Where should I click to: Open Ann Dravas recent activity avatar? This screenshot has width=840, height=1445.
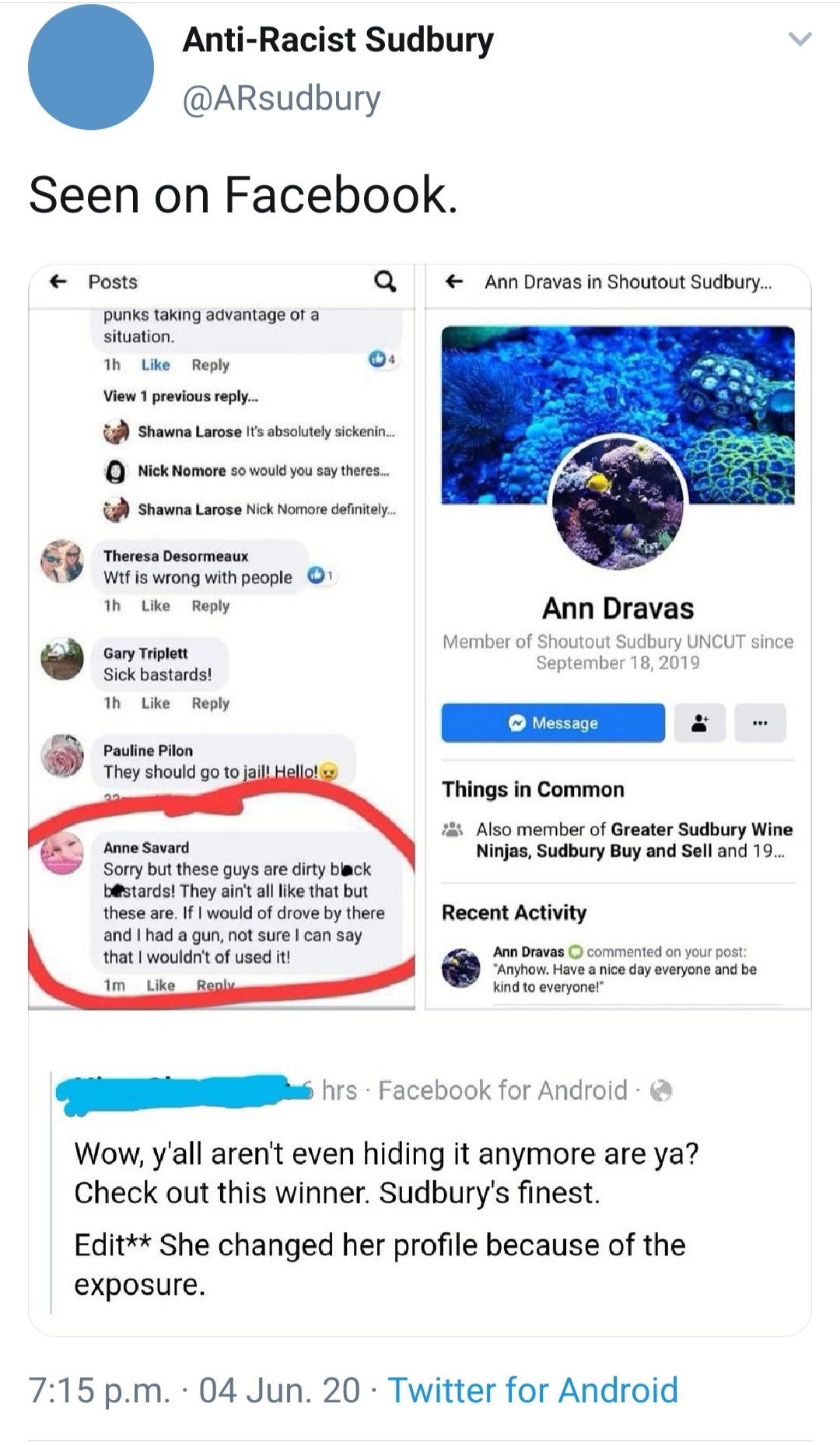pos(461,968)
